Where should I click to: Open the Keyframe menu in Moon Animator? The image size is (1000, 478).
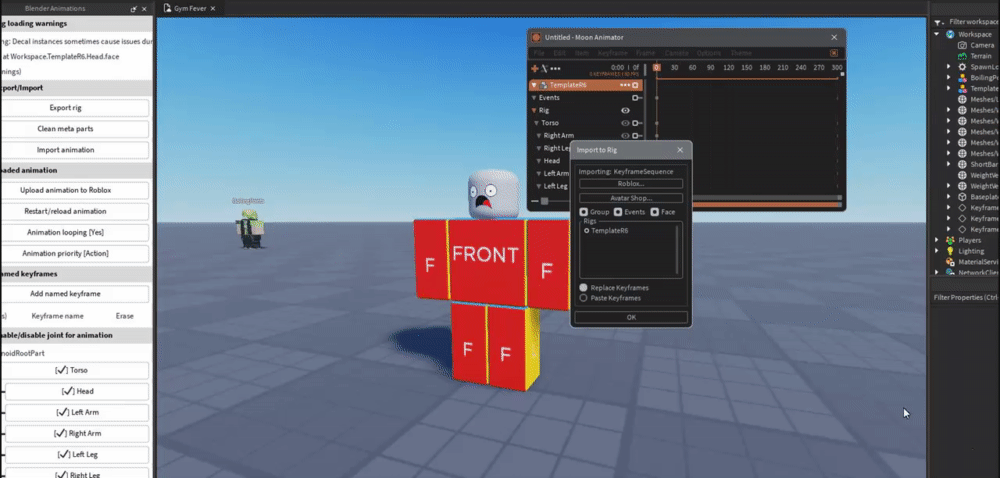(x=612, y=54)
